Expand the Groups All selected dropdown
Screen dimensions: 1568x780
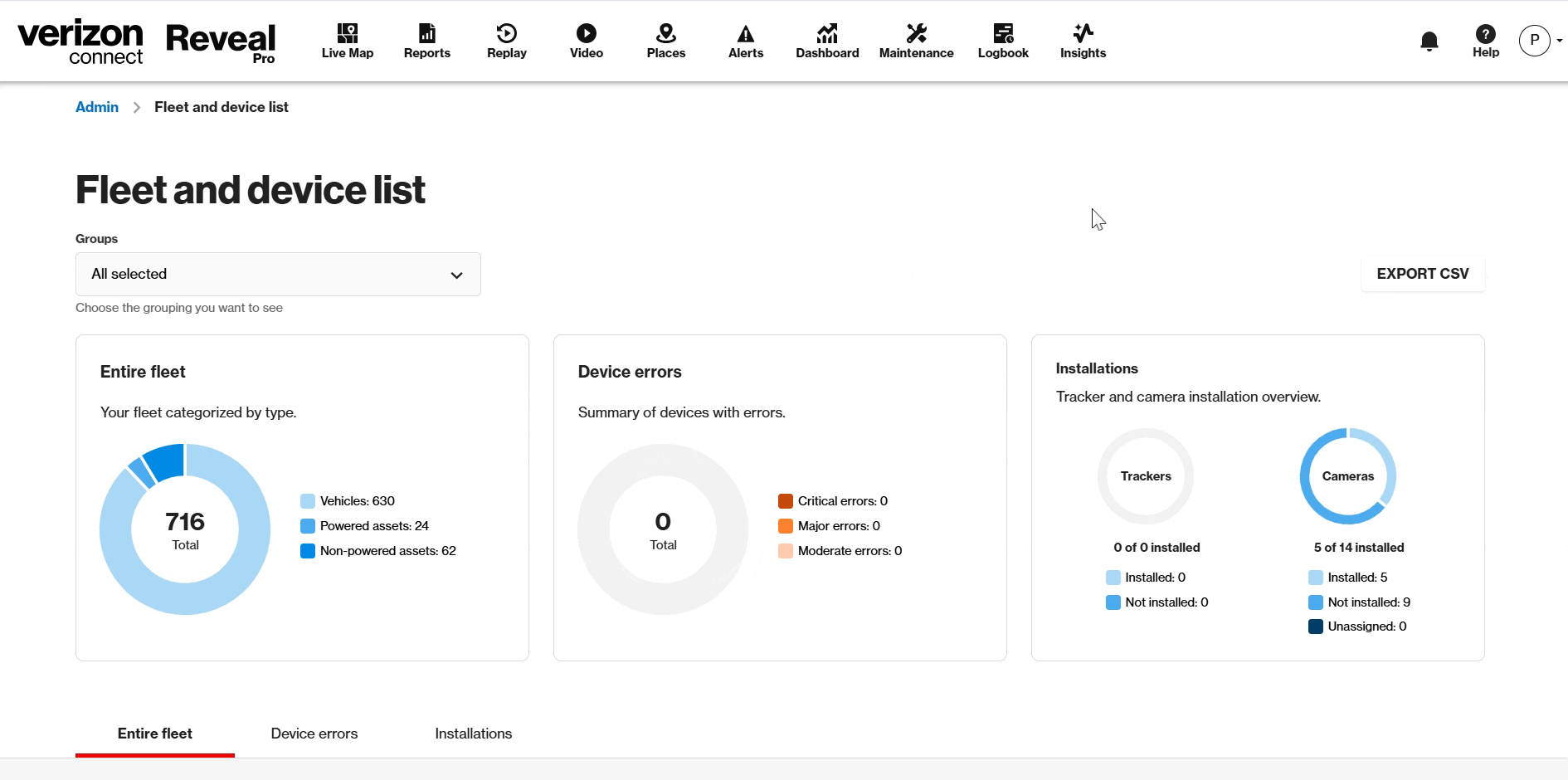click(x=278, y=274)
